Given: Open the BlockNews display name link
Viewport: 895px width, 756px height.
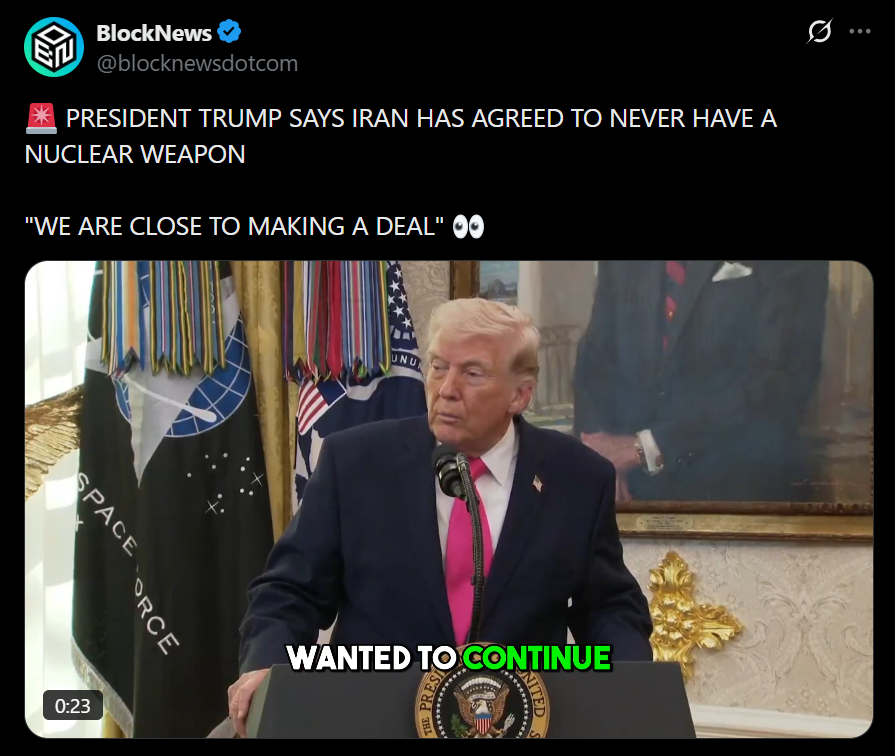Looking at the screenshot, I should click(154, 33).
